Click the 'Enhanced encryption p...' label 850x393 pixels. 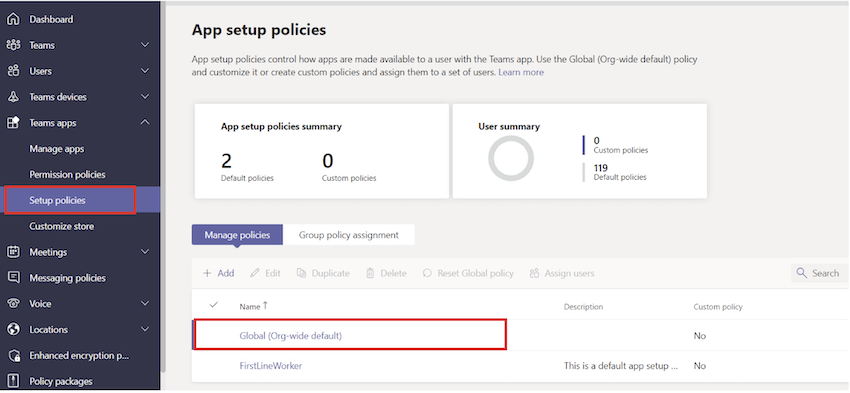(x=79, y=356)
